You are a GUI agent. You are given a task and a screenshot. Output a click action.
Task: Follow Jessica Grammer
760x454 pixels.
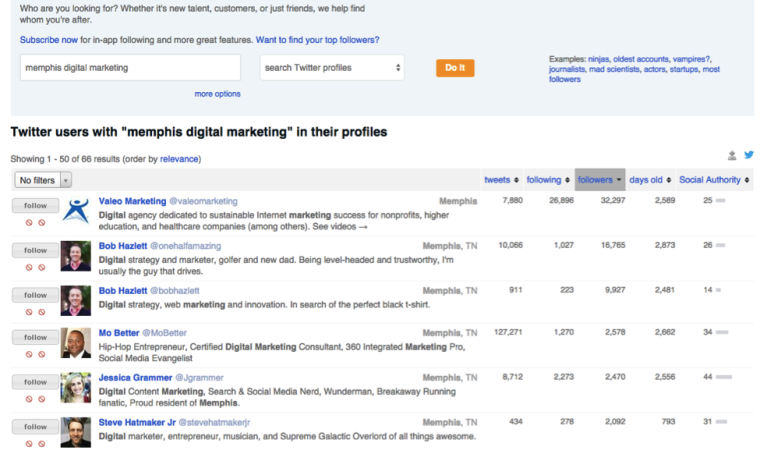(35, 382)
